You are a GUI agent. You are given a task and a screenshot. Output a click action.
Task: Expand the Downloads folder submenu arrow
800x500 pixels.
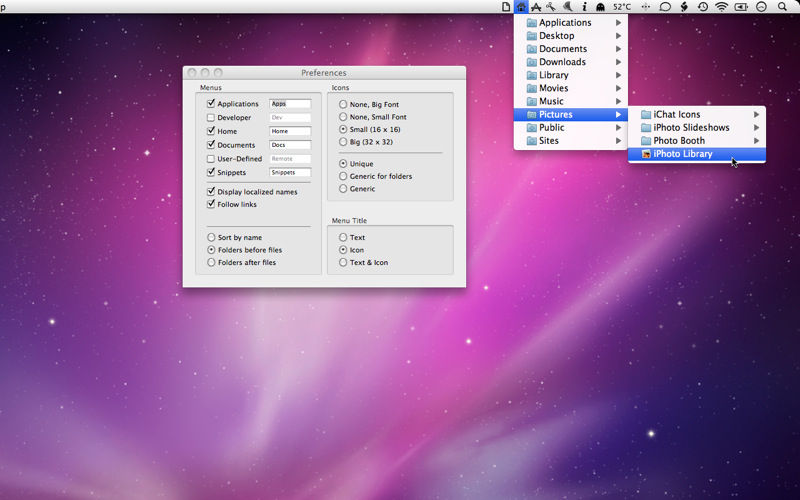click(x=618, y=62)
